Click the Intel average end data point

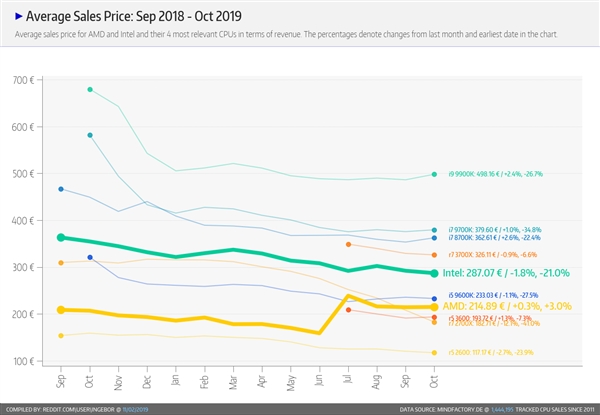tap(434, 273)
